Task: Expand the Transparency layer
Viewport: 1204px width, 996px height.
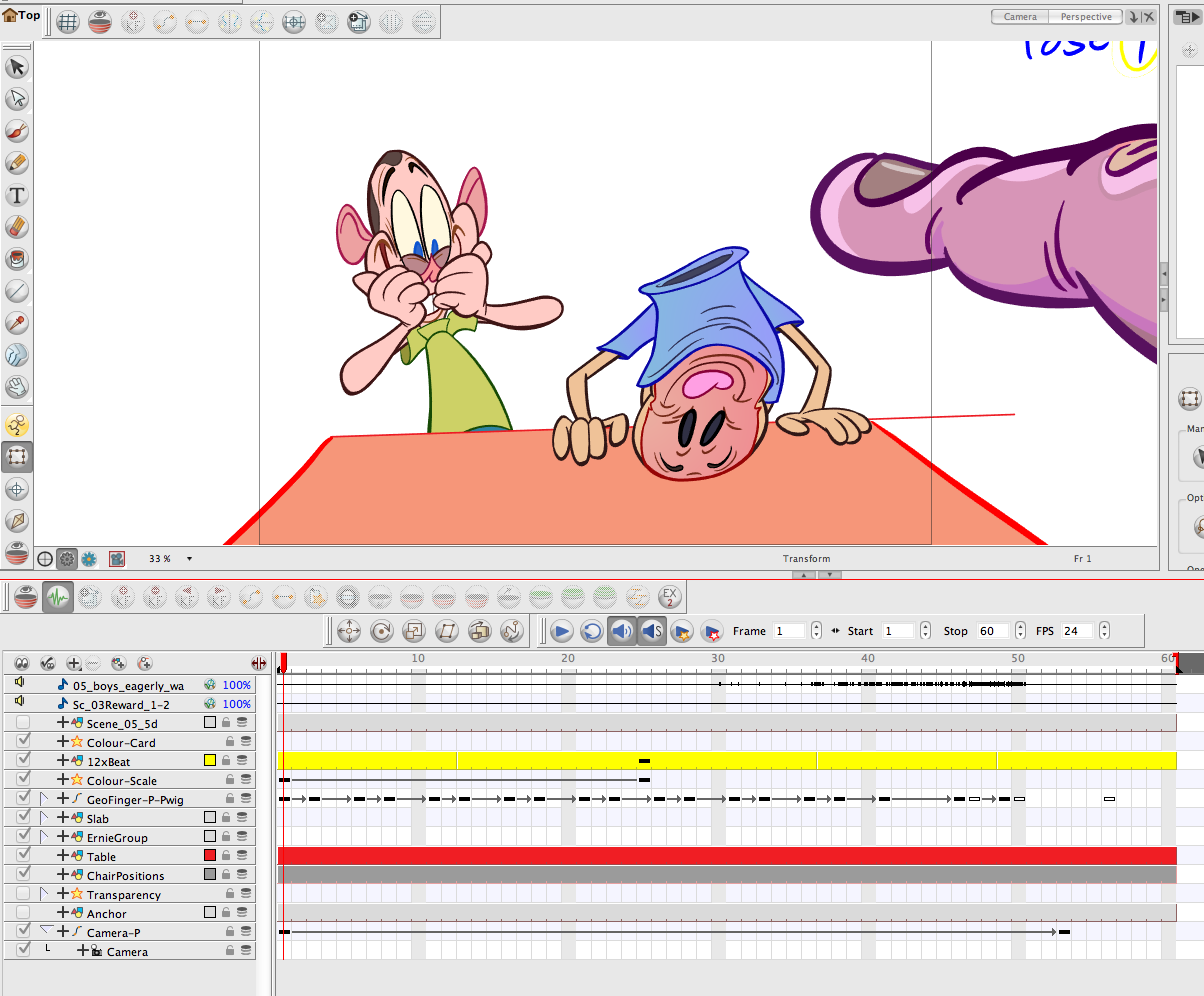Action: coord(43,893)
